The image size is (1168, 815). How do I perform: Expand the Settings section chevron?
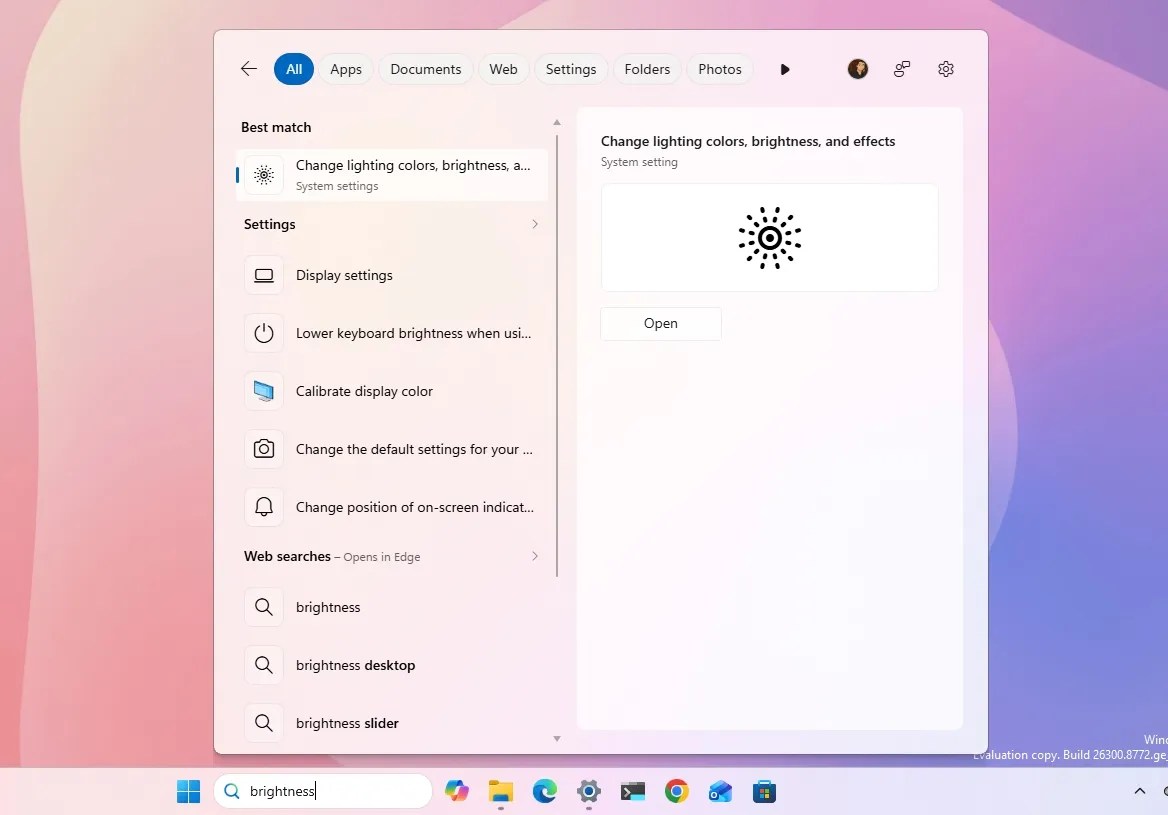pos(535,224)
